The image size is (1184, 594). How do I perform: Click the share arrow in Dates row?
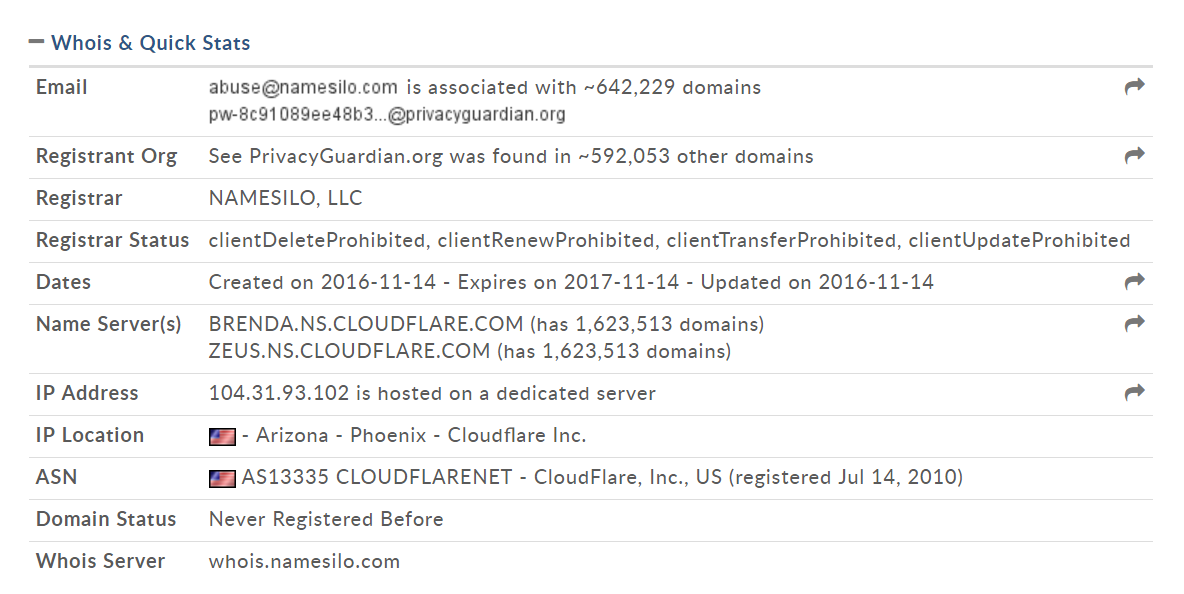pyautogui.click(x=1134, y=282)
